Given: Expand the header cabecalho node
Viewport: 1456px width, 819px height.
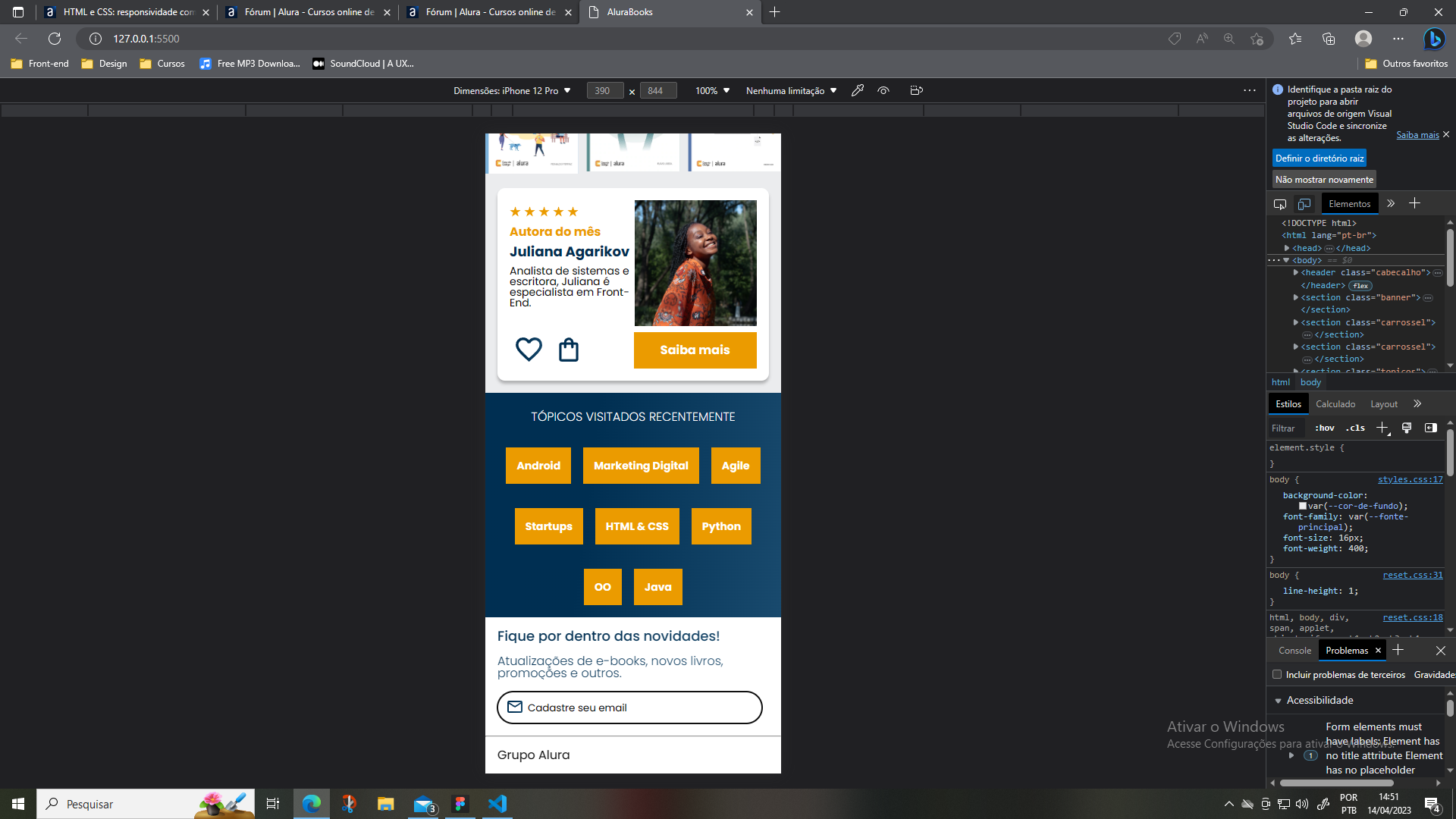Looking at the screenshot, I should [1296, 272].
